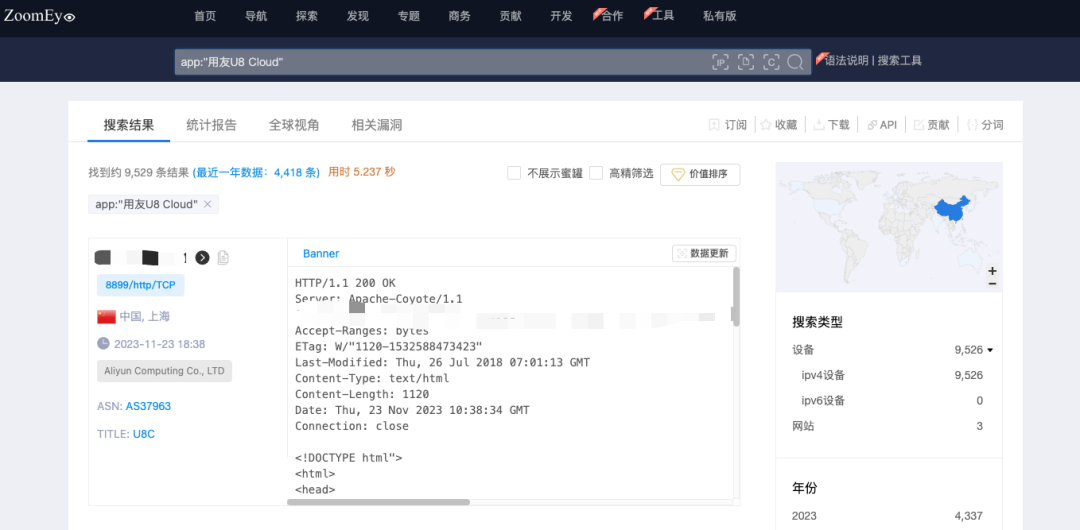Screen dimensions: 1080x530
Task: Click the banner vertical scrollbar
Action: 736,296
